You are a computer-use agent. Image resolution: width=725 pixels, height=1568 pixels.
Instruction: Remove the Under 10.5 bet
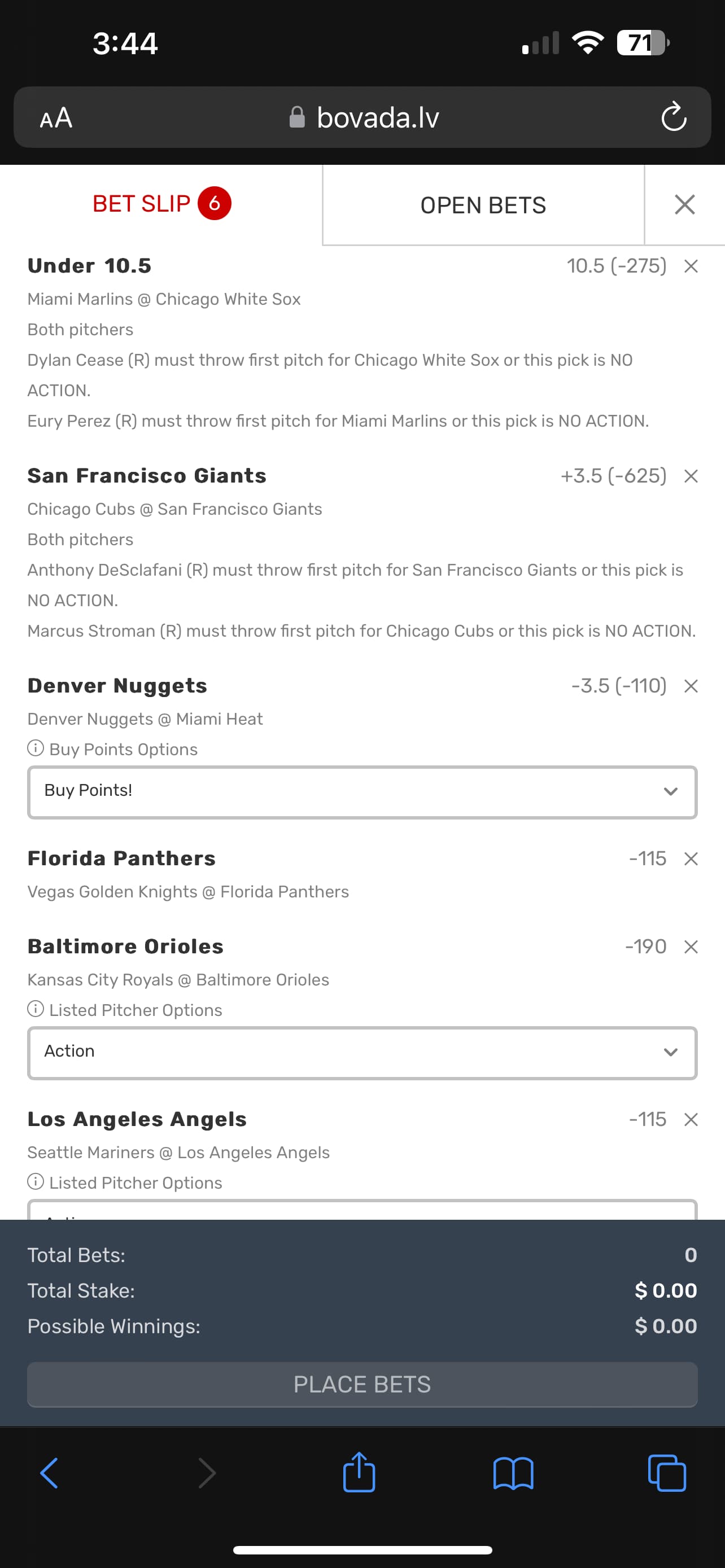[x=691, y=266]
